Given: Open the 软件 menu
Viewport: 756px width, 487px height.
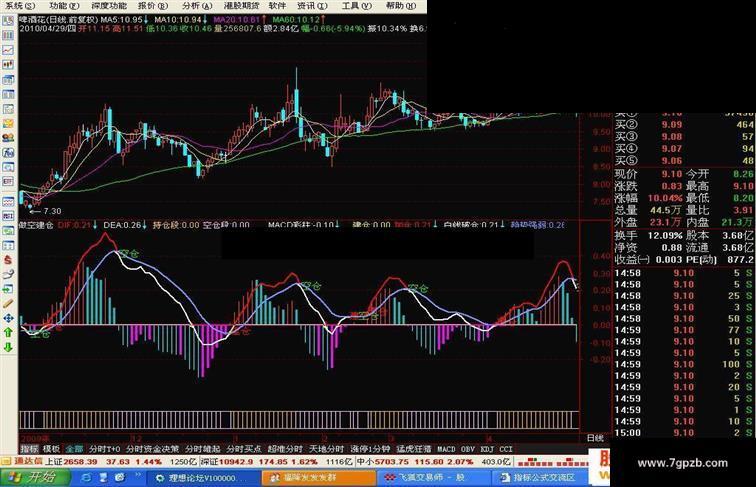Looking at the screenshot, I should pos(277,6).
